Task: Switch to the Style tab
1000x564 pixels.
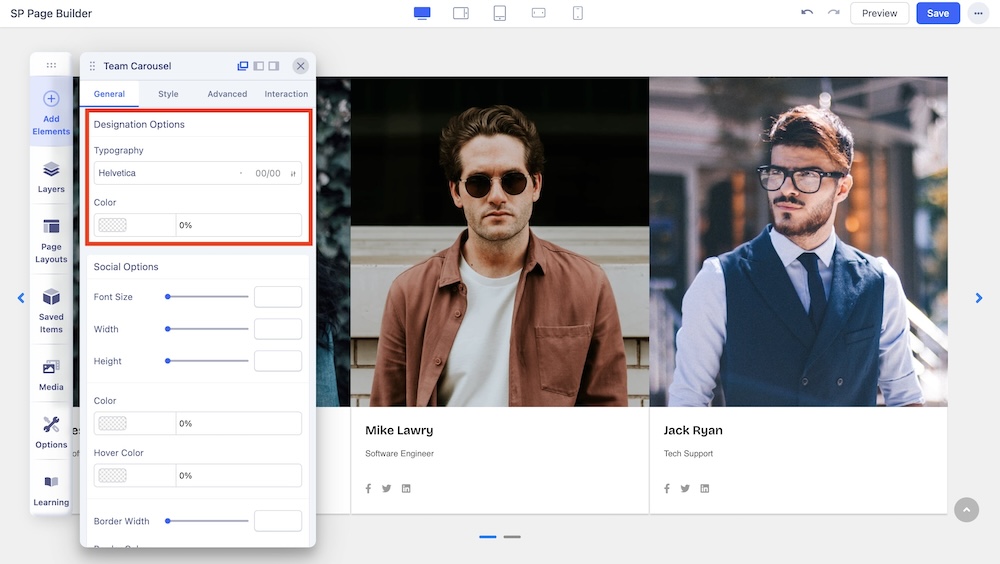Action: pyautogui.click(x=168, y=94)
